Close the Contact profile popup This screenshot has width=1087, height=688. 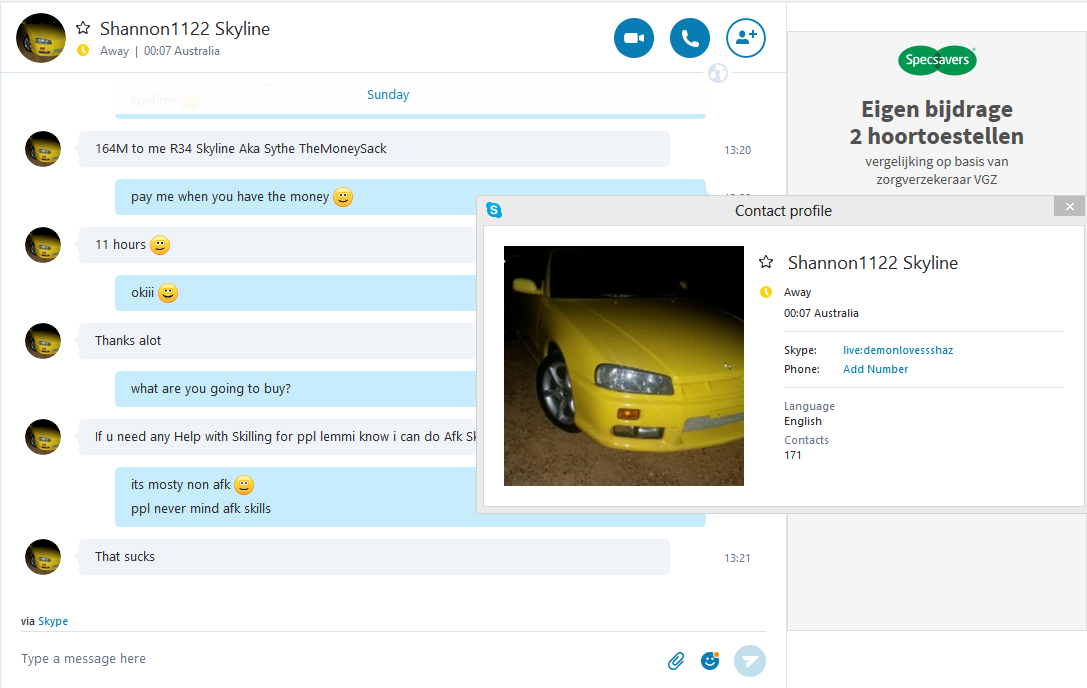(x=1070, y=207)
